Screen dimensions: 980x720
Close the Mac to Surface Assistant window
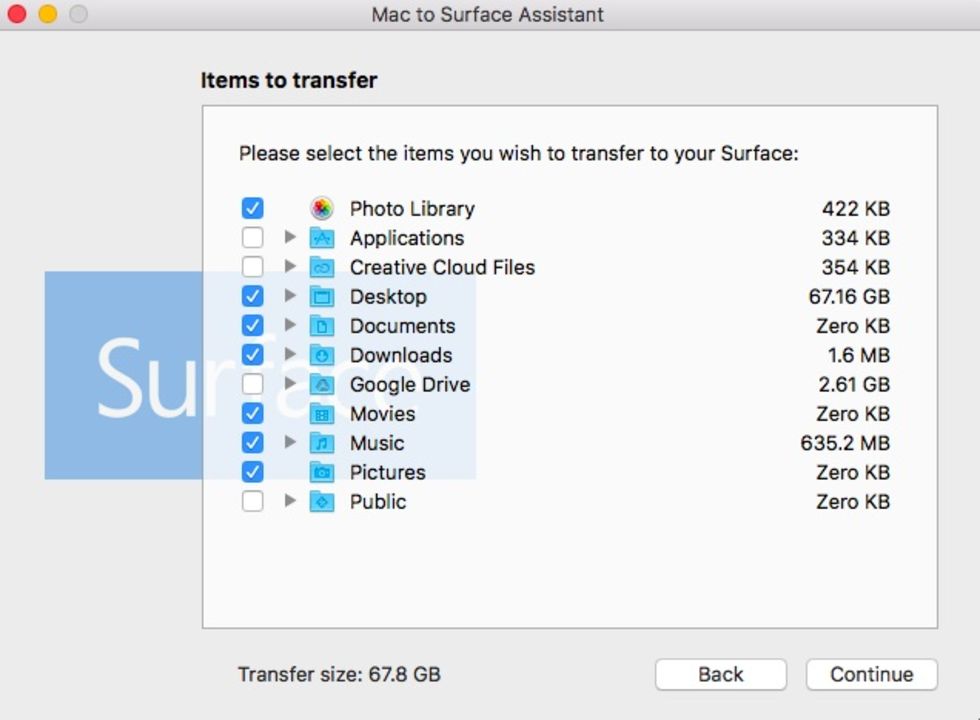pos(16,15)
